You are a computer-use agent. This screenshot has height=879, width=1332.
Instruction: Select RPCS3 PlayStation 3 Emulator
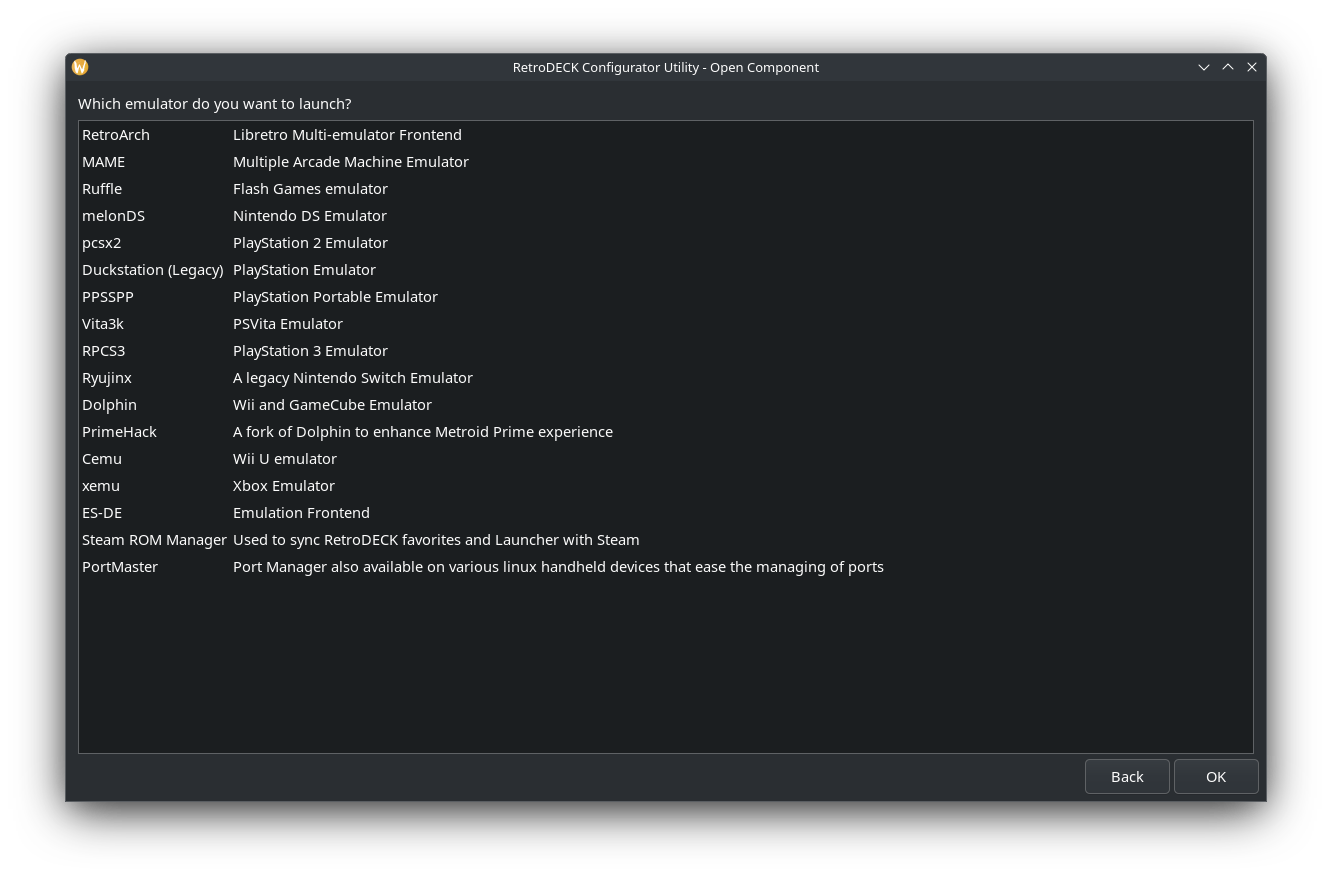point(104,351)
